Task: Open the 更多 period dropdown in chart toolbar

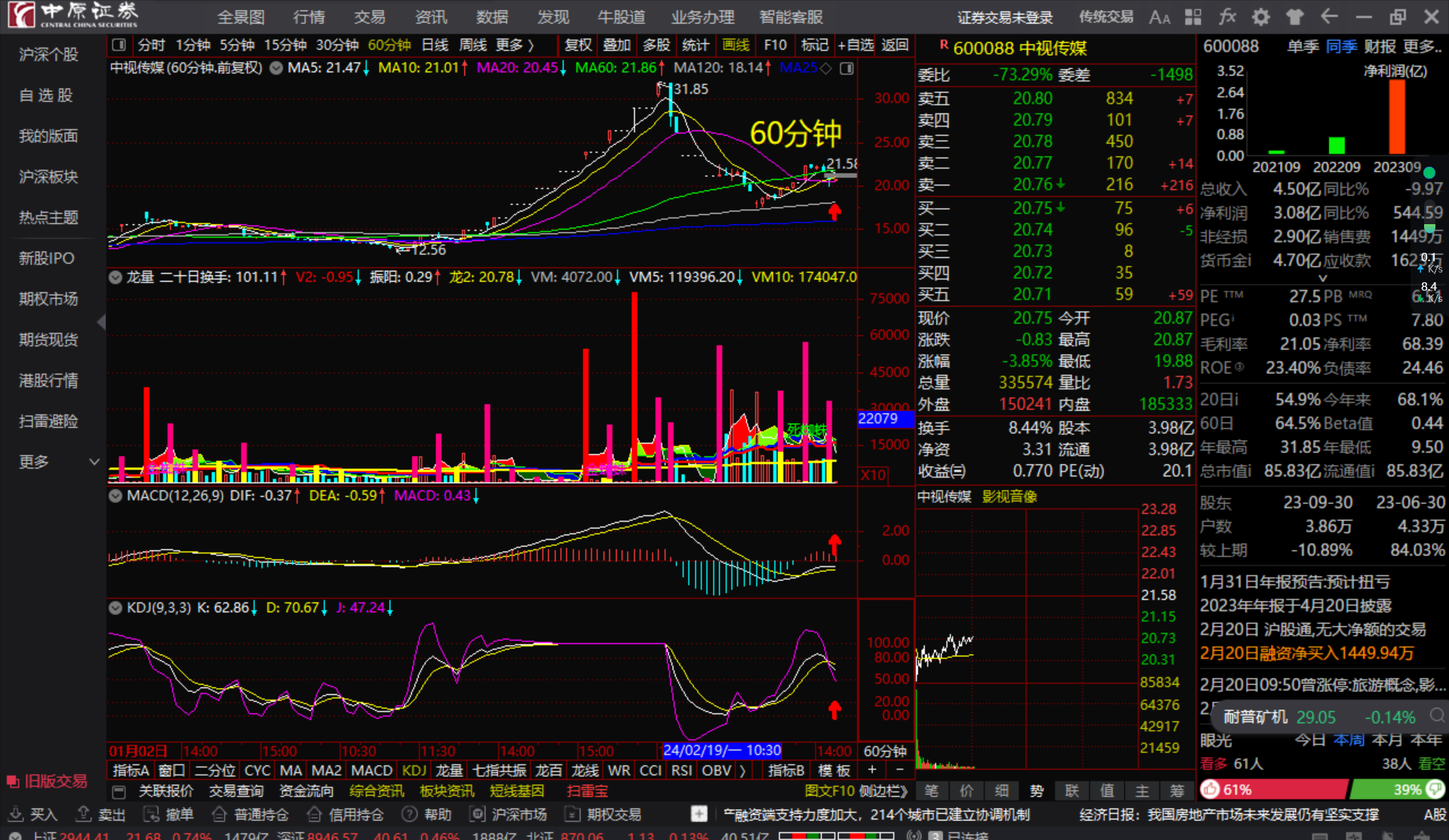Action: coord(515,45)
